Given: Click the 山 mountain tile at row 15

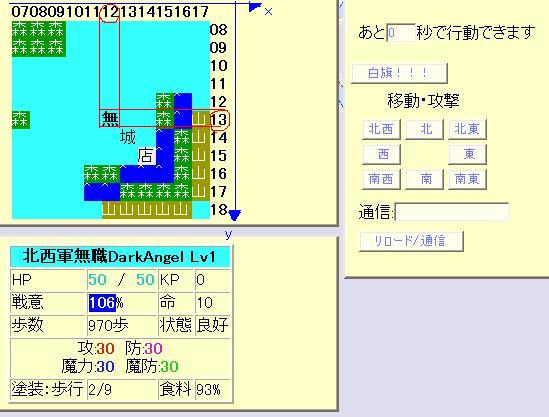Looking at the screenshot, I should coord(201,155).
